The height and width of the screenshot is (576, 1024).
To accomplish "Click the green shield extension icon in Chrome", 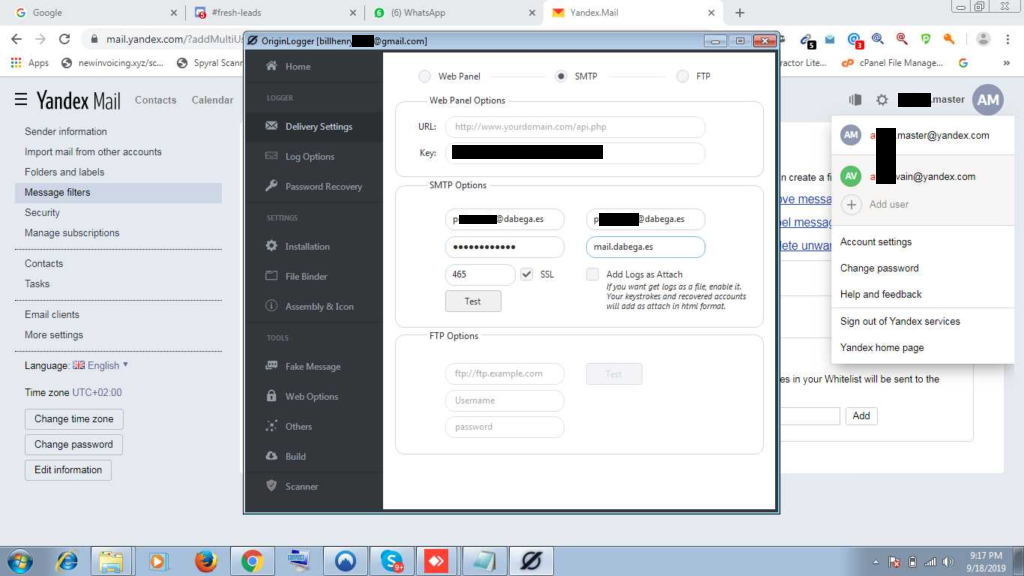I will [x=925, y=39].
